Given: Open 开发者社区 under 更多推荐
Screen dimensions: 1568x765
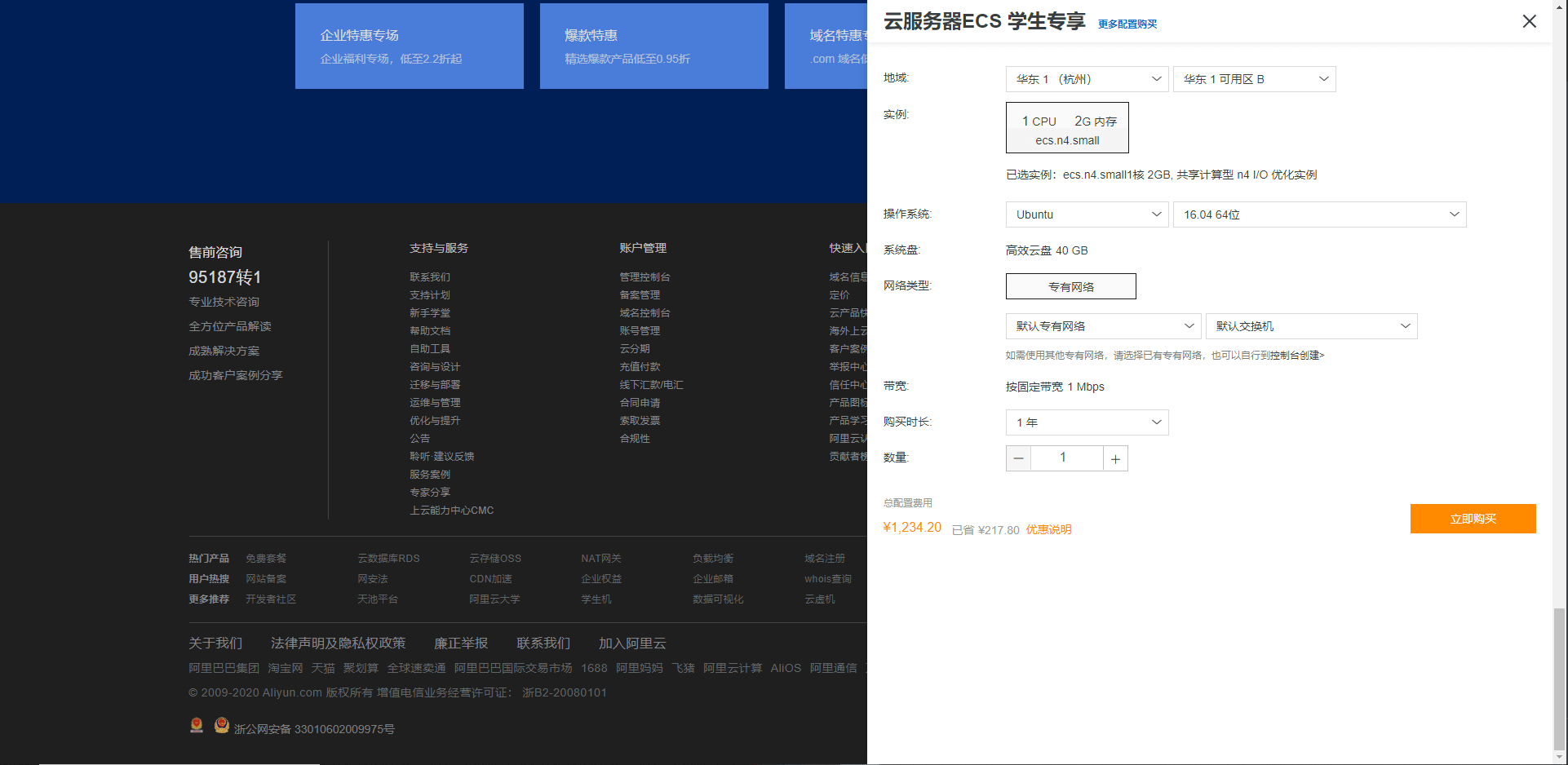Looking at the screenshot, I should coord(271,599).
